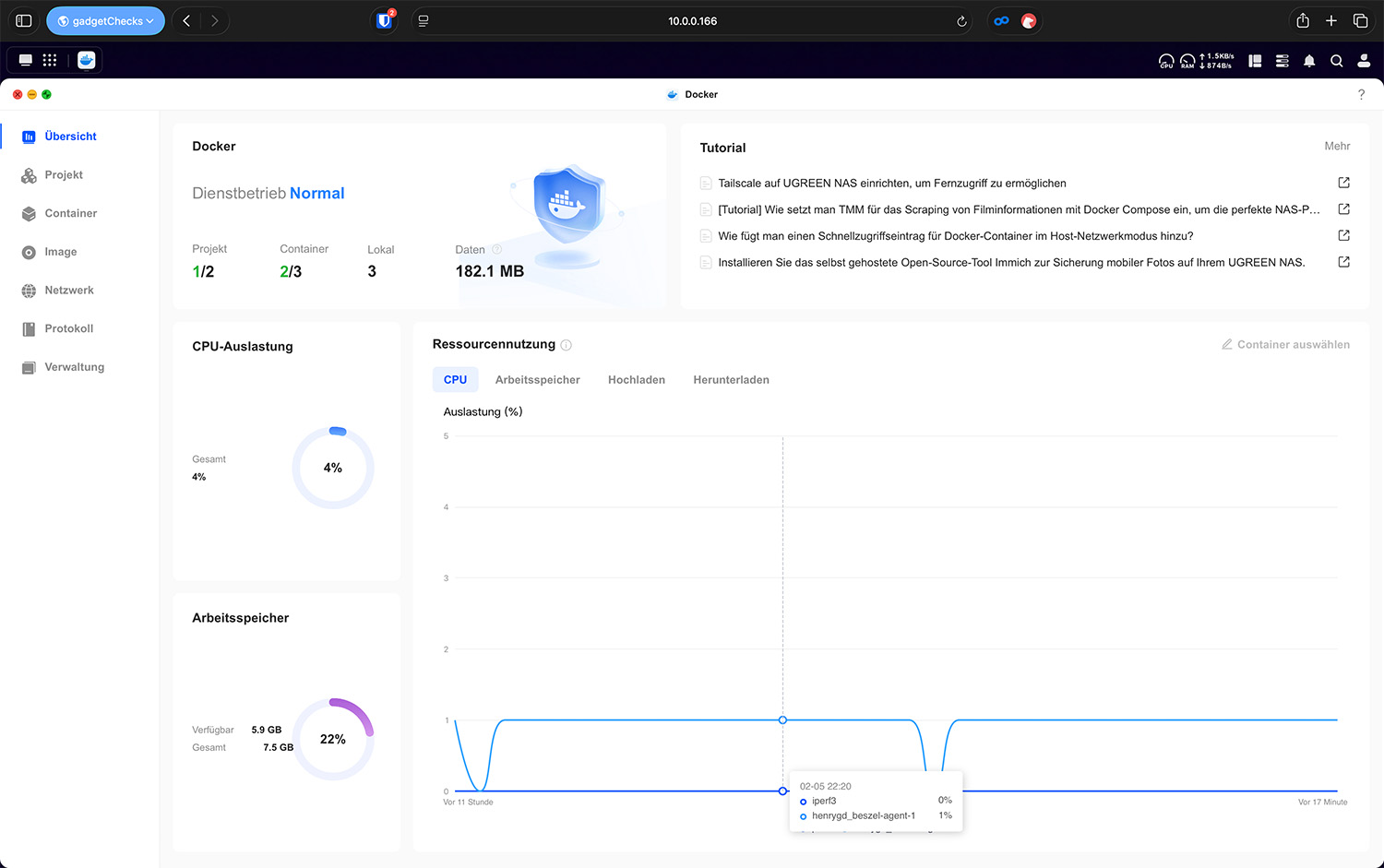Select the Herunterladen tab

click(x=731, y=380)
